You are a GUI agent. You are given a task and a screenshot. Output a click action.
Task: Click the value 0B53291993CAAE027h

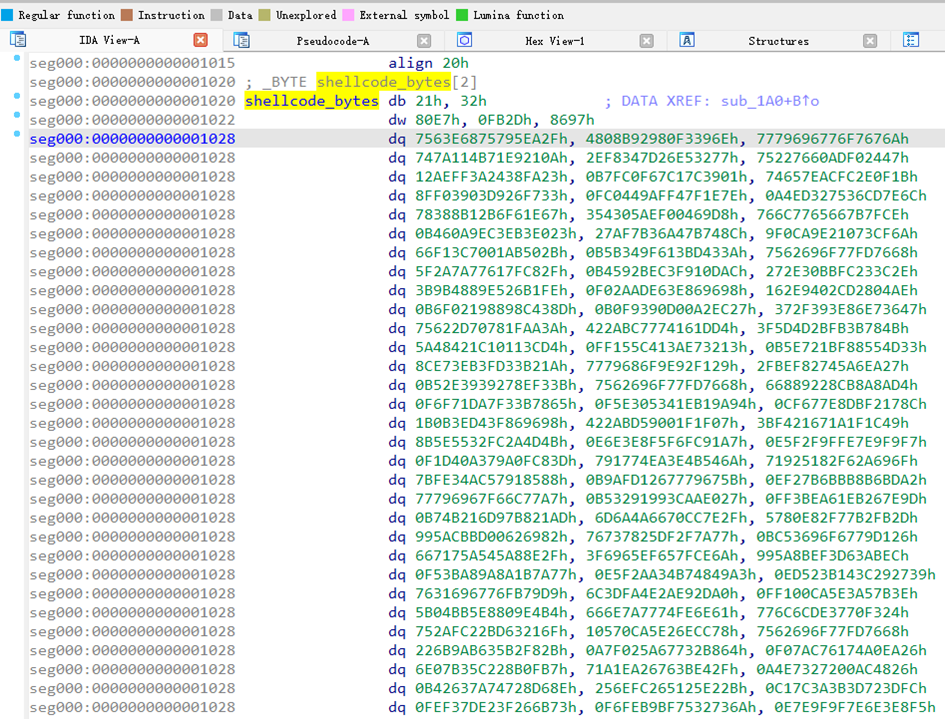[x=667, y=499]
